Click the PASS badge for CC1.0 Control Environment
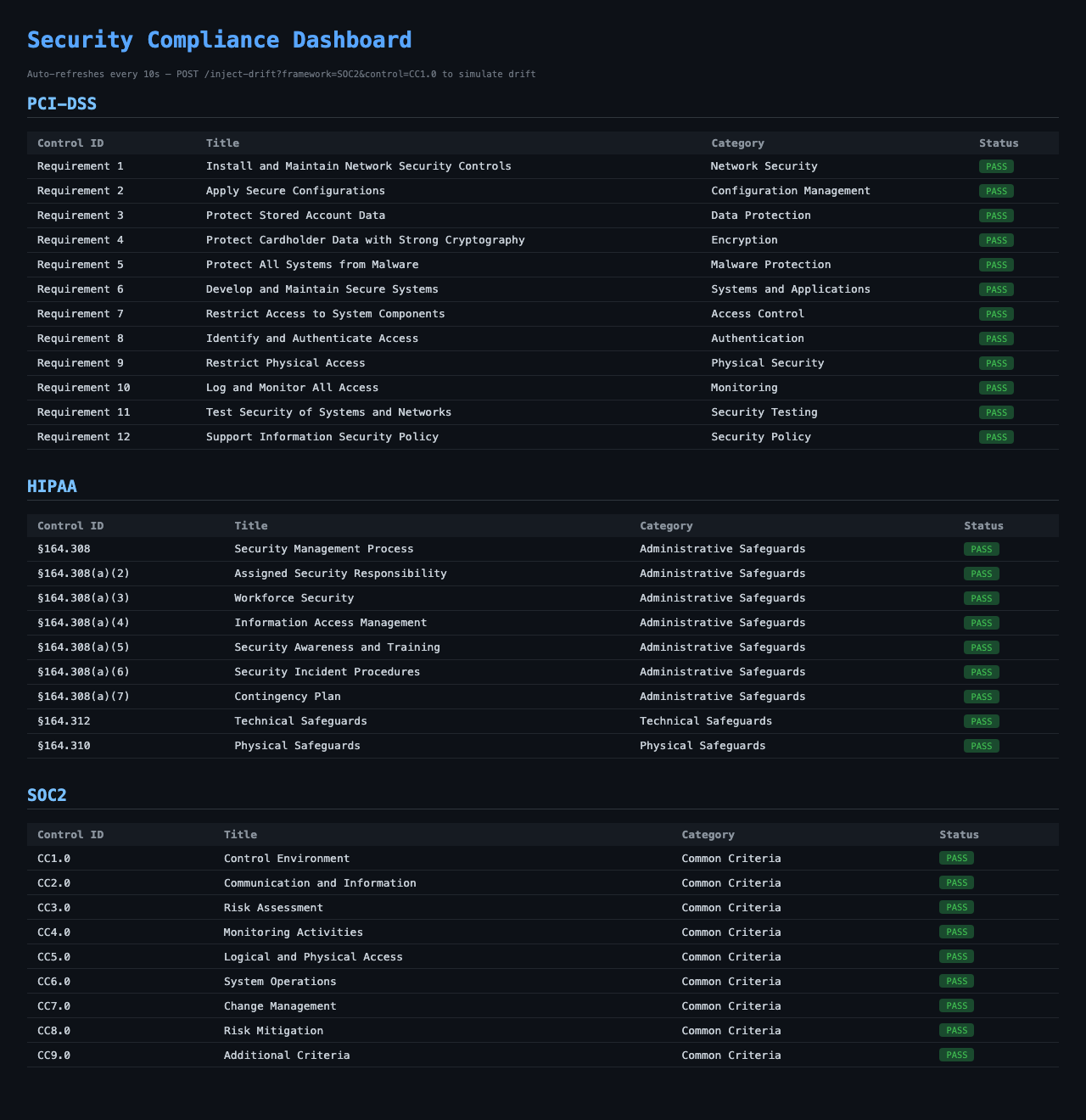Image resolution: width=1086 pixels, height=1120 pixels. pos(956,858)
